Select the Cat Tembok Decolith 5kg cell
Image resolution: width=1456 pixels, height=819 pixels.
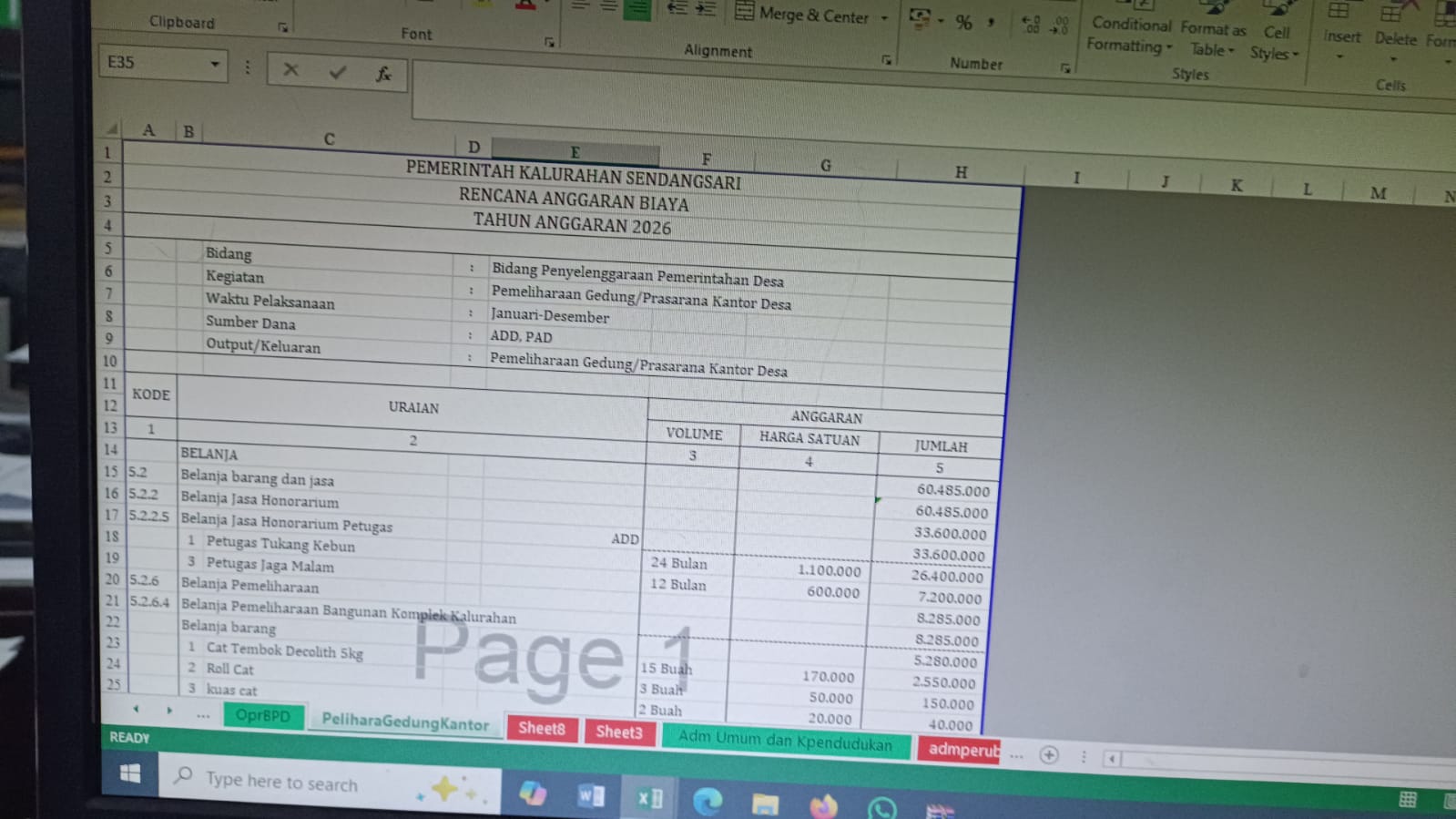point(284,650)
